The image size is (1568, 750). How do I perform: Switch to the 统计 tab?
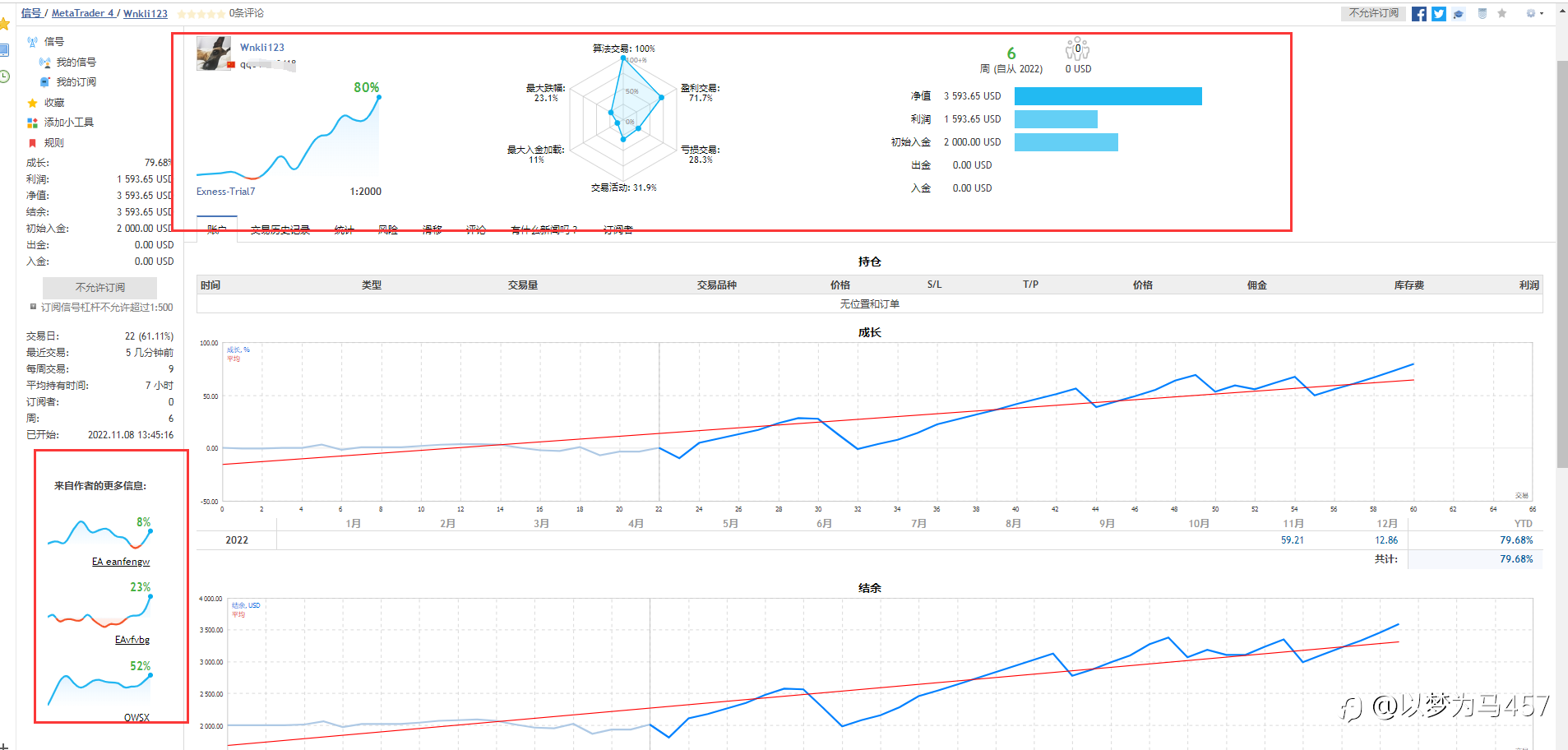click(344, 230)
